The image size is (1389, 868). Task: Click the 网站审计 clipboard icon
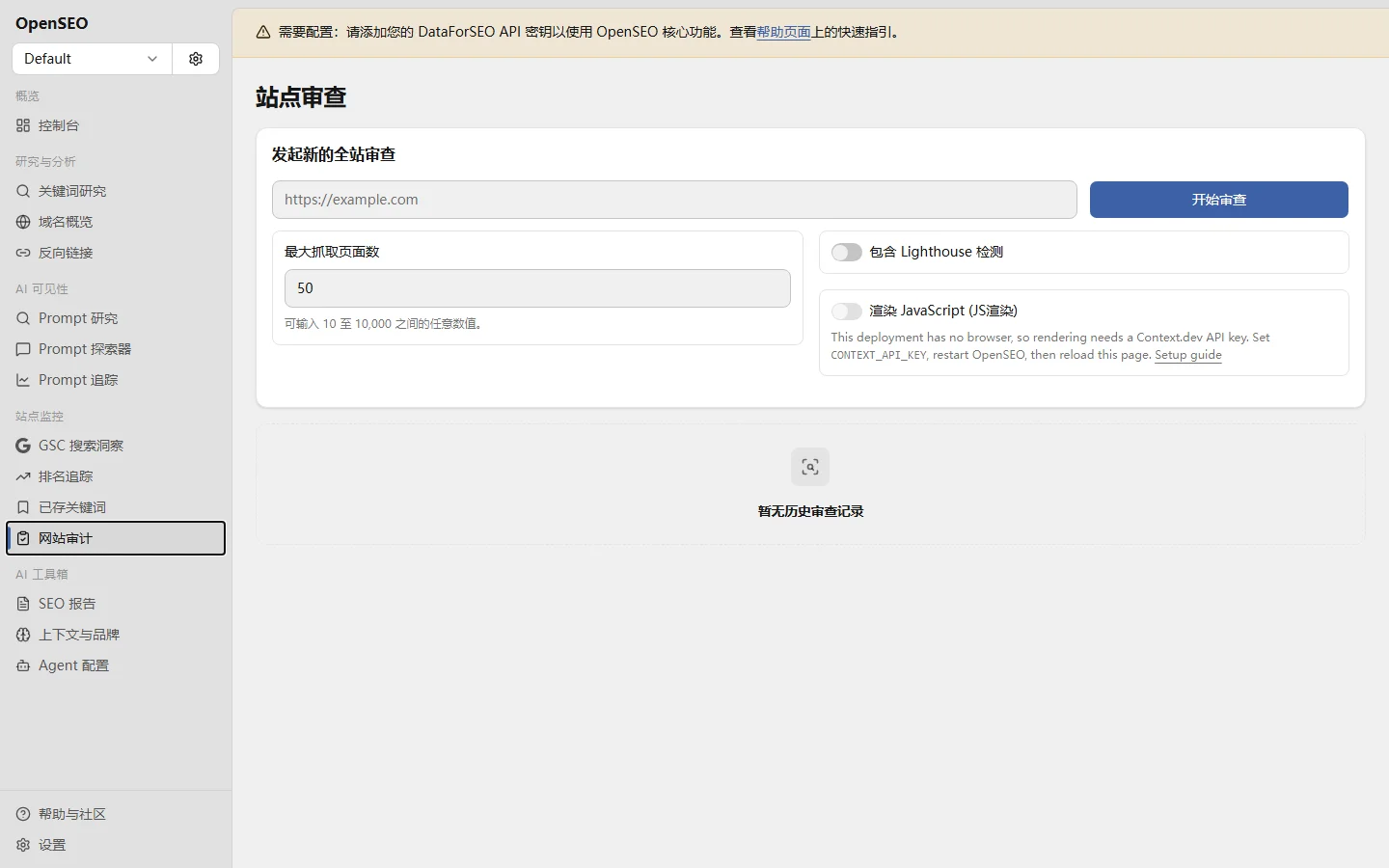coord(23,538)
